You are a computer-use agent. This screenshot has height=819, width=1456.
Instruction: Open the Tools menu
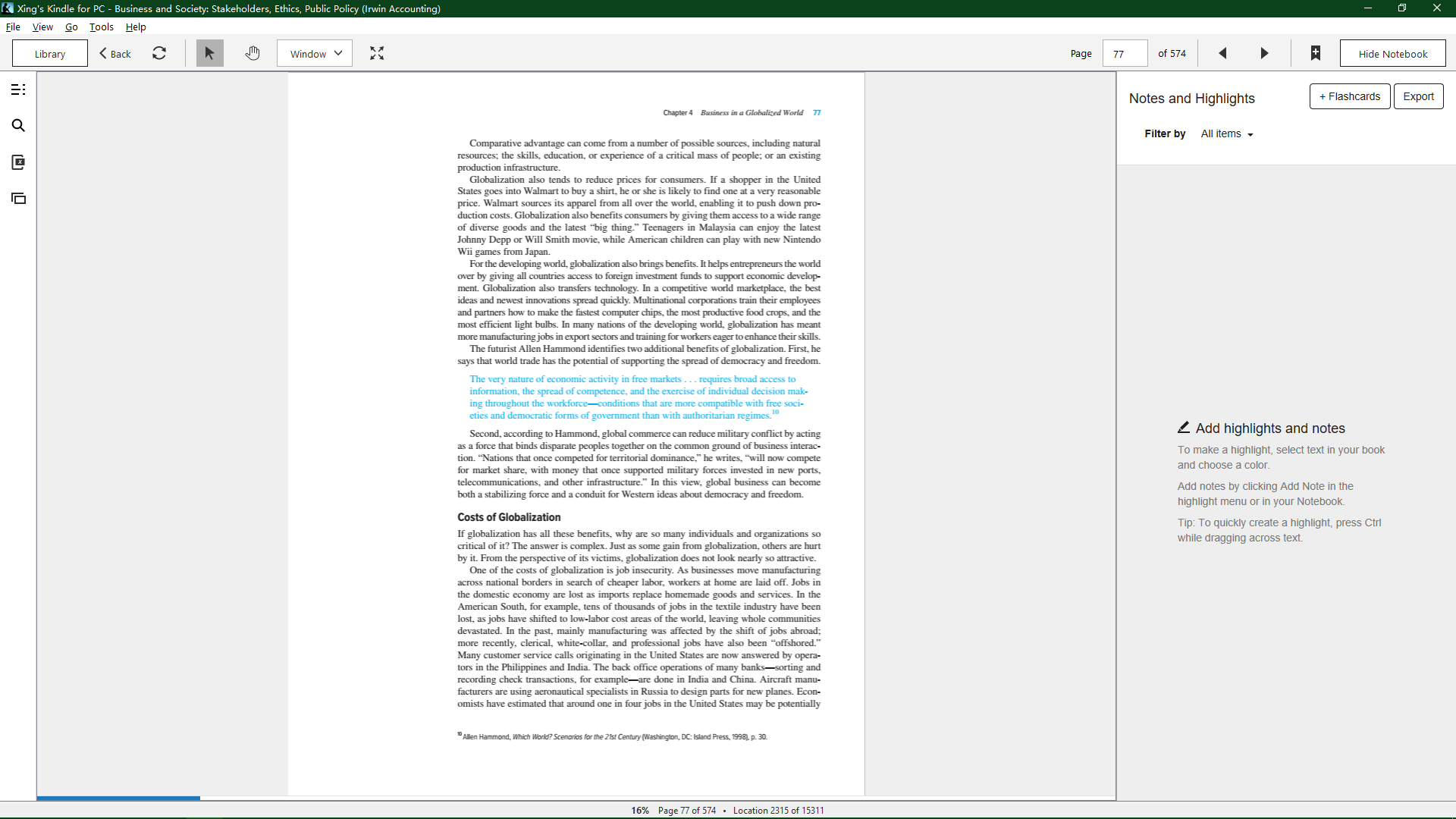102,27
